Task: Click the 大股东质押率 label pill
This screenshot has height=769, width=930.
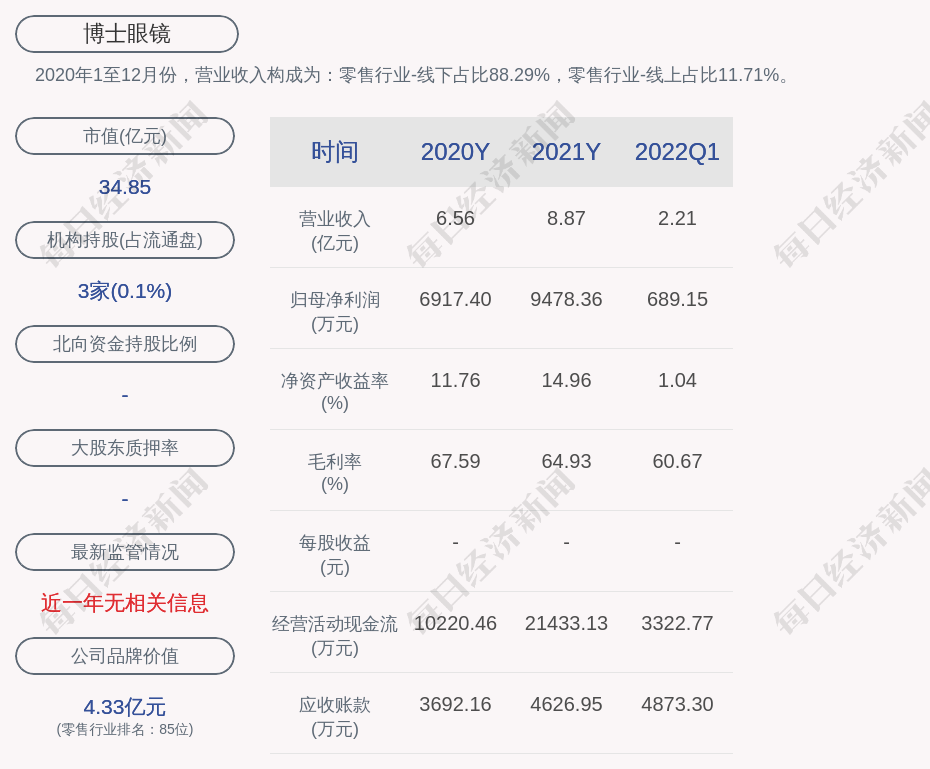Action: (125, 448)
